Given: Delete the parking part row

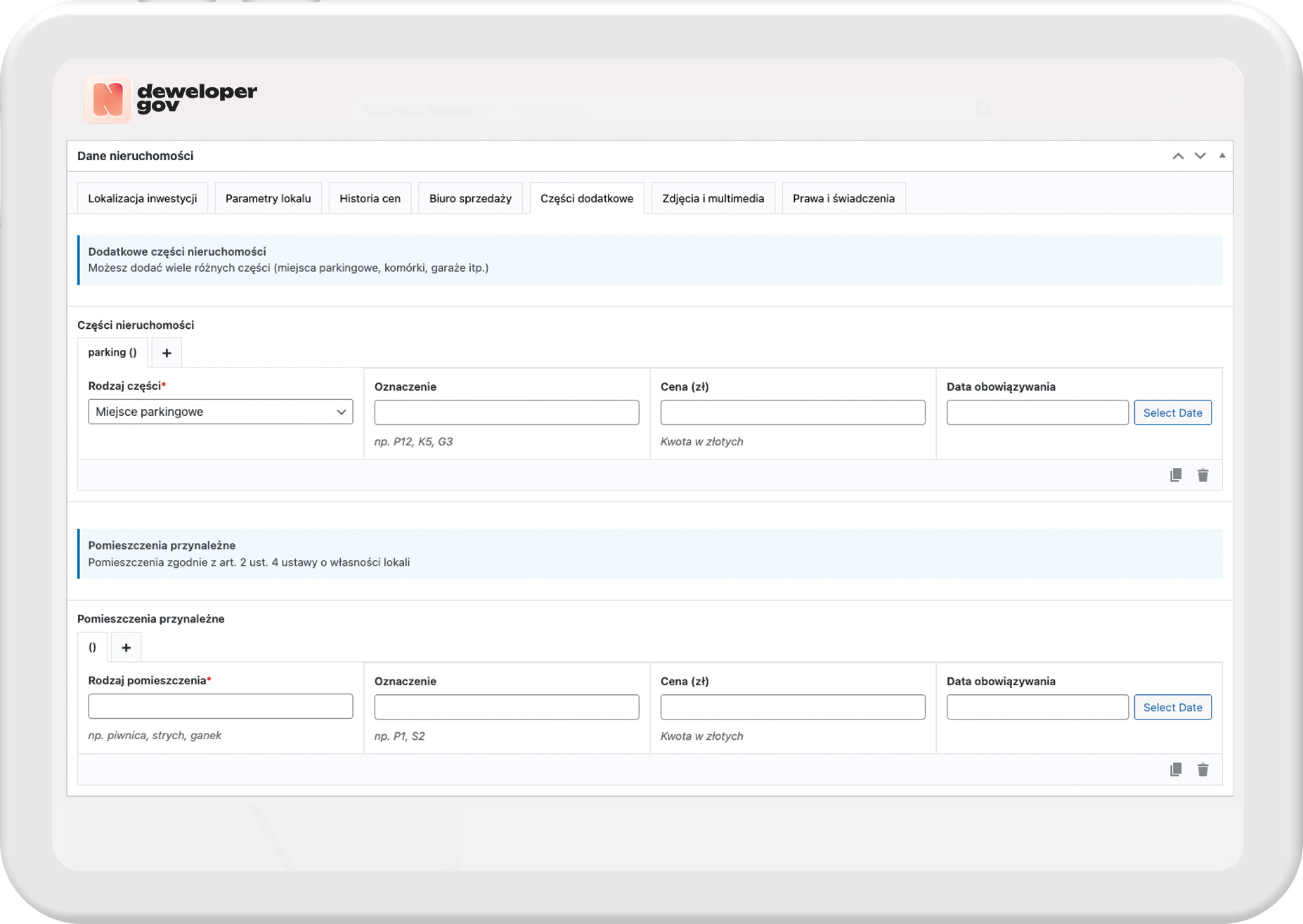Looking at the screenshot, I should pyautogui.click(x=1202, y=476).
